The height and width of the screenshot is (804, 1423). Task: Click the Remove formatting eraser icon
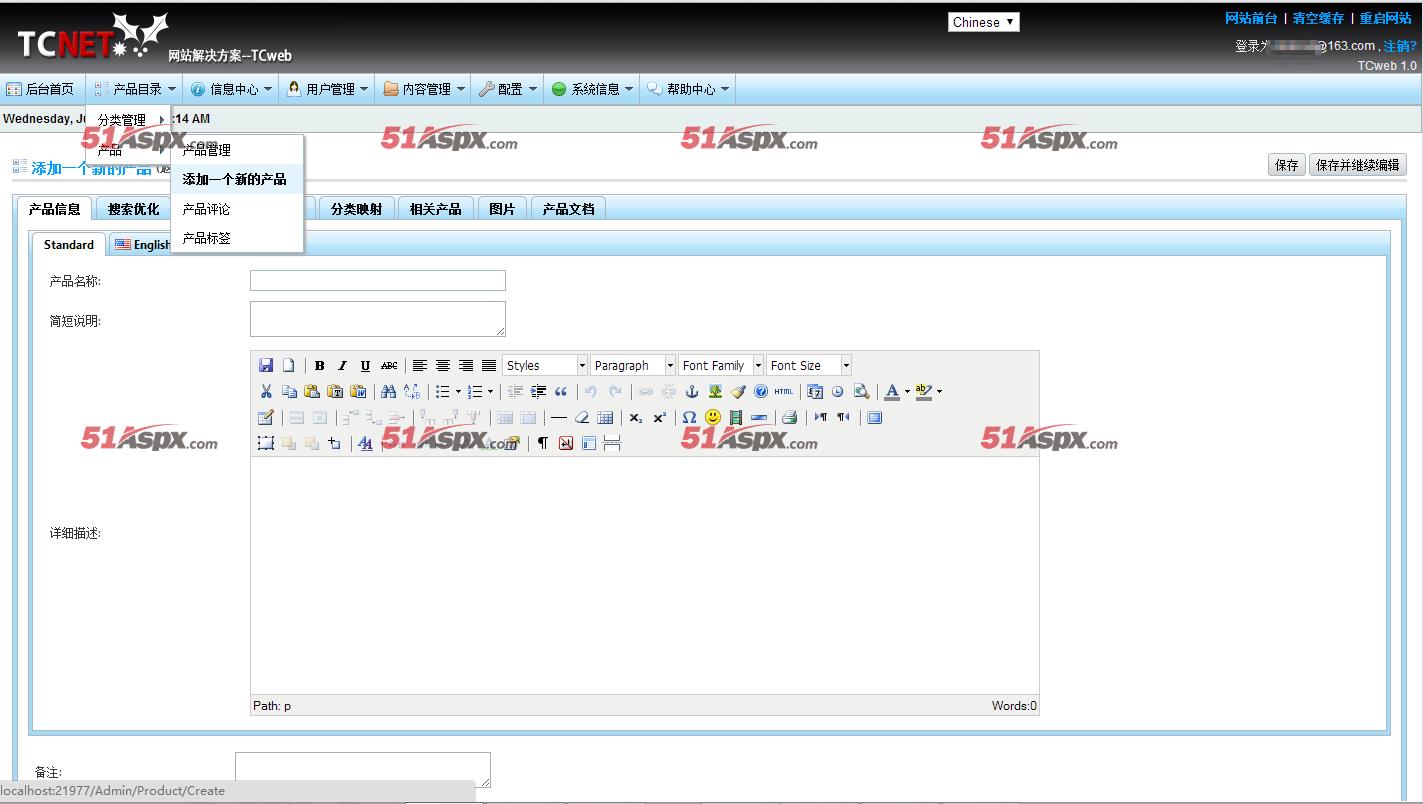(582, 417)
